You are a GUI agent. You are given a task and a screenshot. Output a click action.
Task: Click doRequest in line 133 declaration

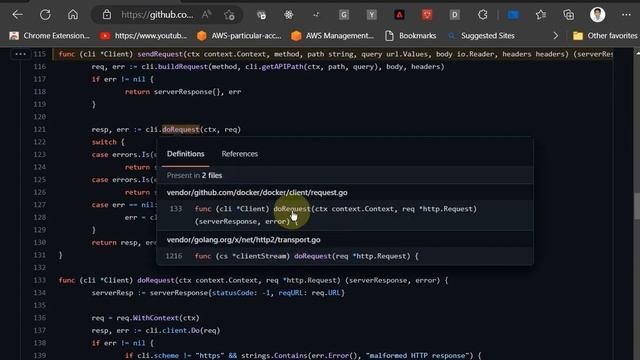tap(156, 280)
